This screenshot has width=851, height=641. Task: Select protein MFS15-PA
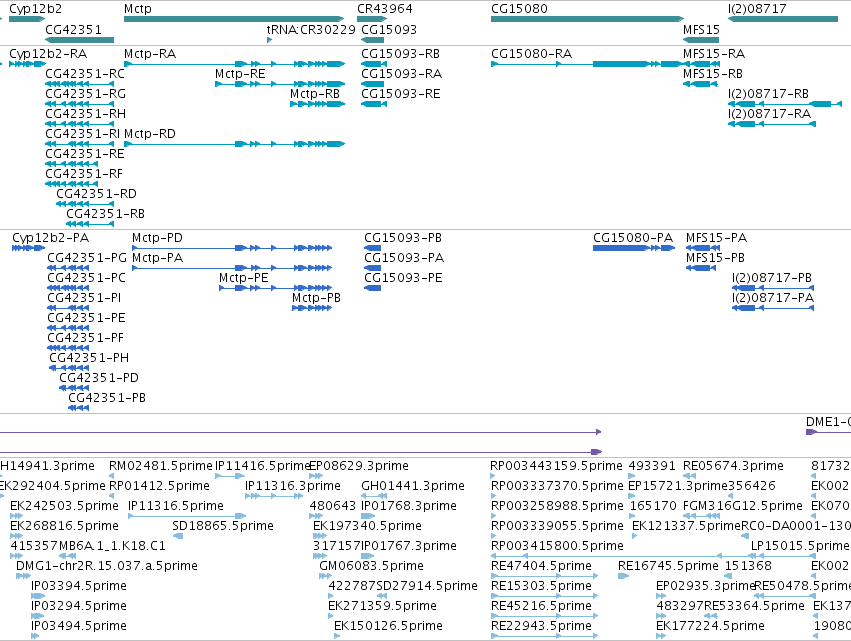tap(716, 238)
